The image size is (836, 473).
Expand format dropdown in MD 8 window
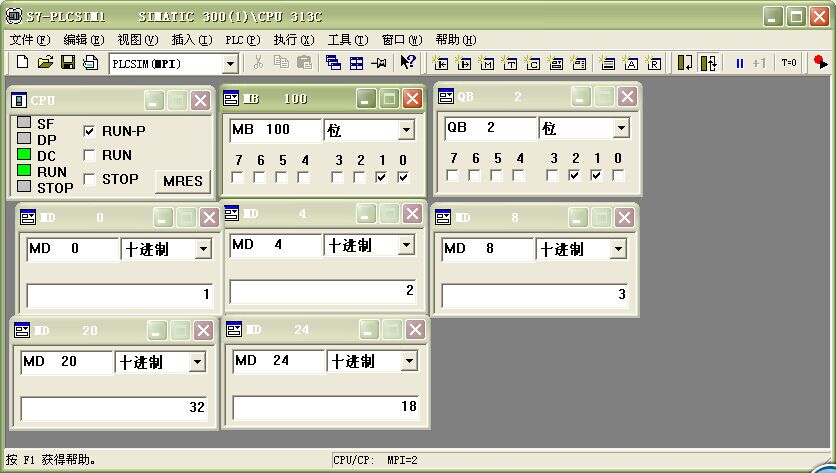click(x=618, y=249)
